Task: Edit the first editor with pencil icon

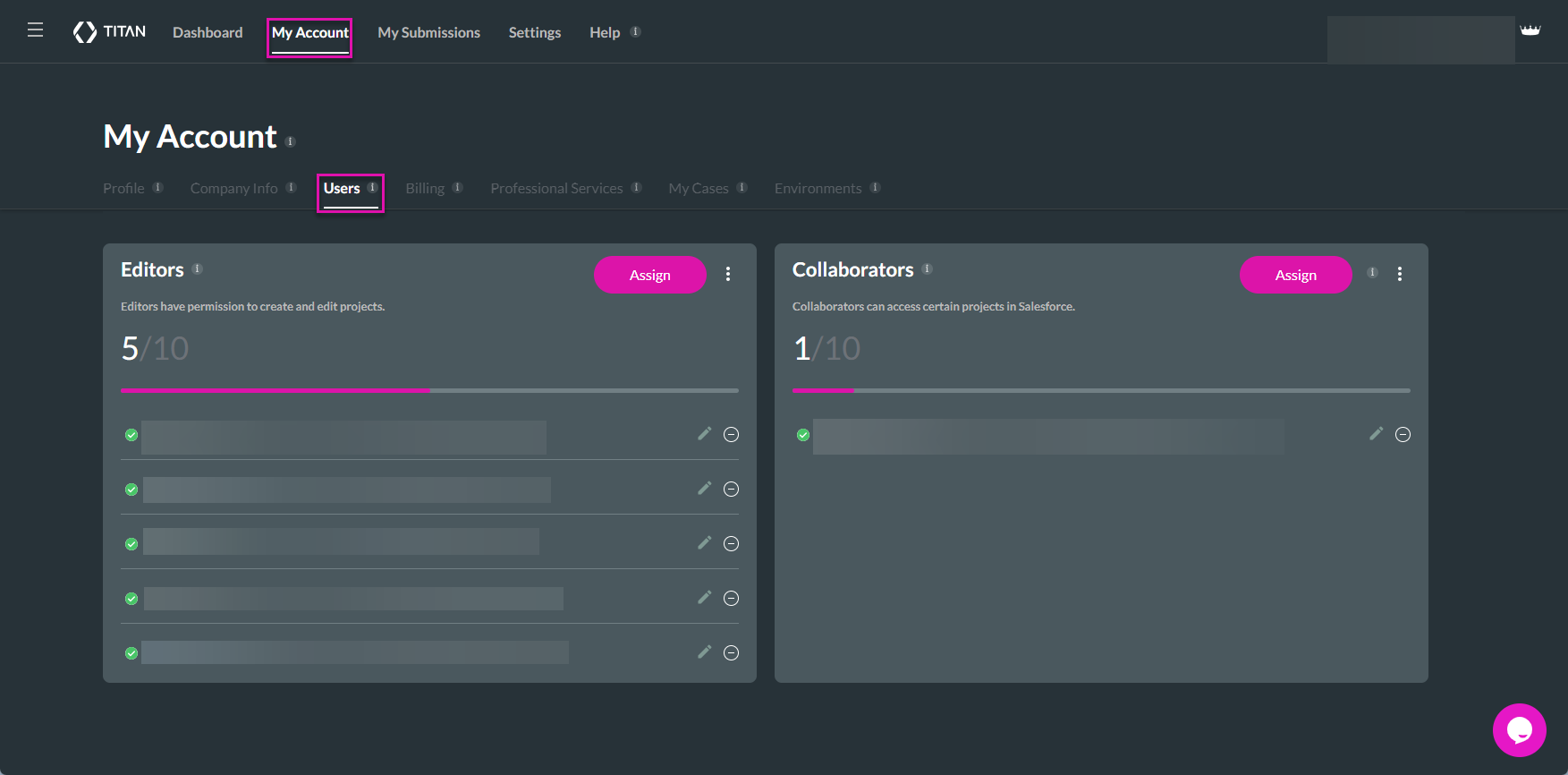Action: pos(705,434)
